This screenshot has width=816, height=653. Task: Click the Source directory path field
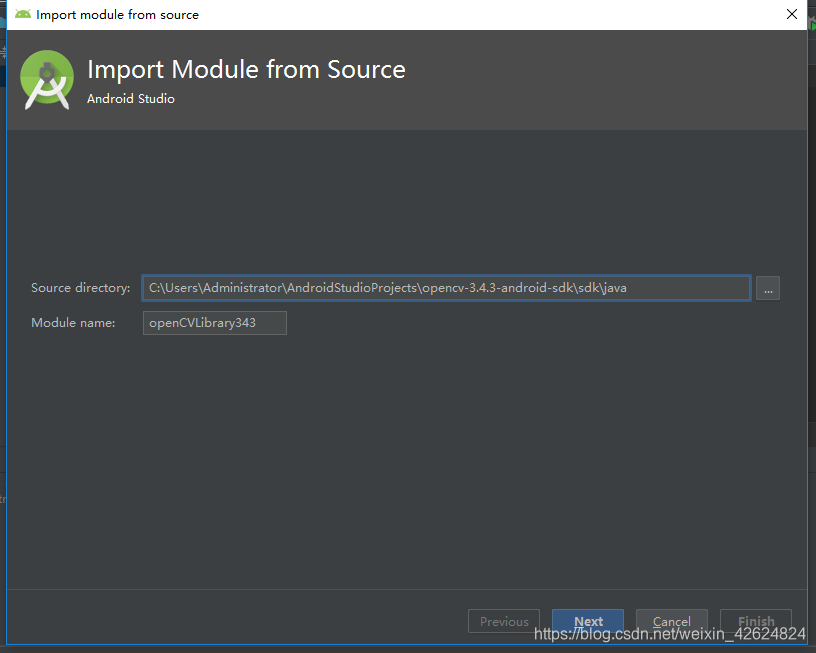(446, 288)
